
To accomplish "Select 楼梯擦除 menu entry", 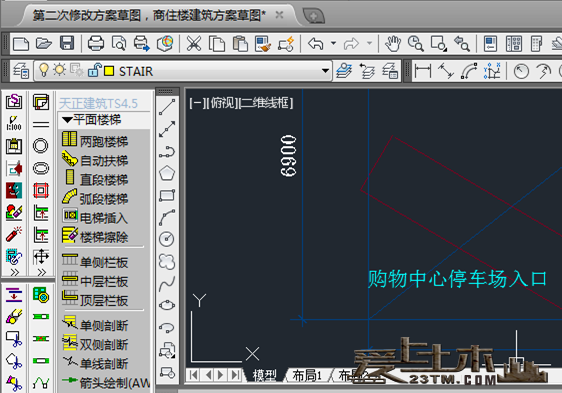I will pos(95,237).
